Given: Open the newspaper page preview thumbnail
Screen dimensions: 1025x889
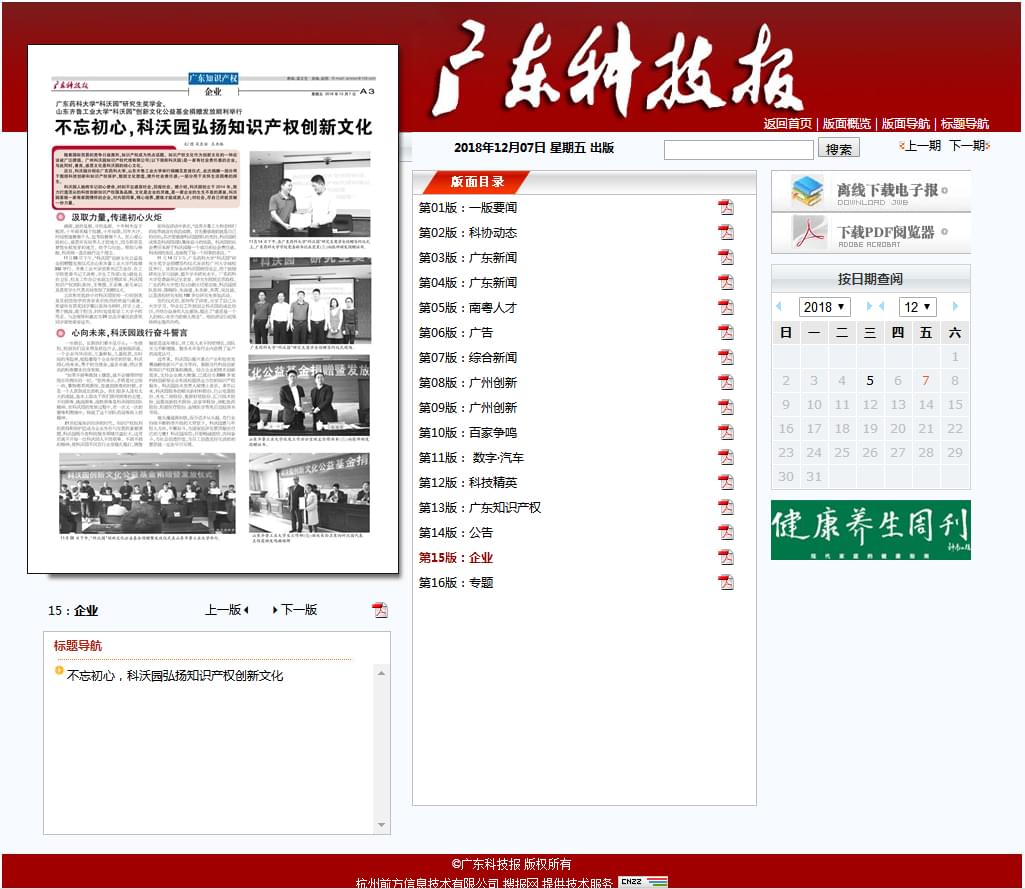Looking at the screenshot, I should tap(213, 310).
